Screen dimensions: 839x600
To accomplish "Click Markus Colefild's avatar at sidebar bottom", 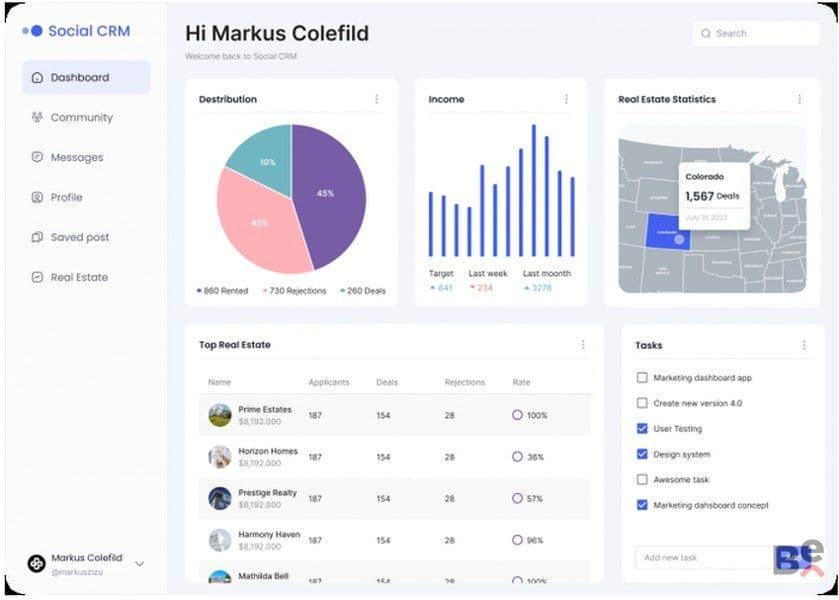I will pyautogui.click(x=36, y=563).
